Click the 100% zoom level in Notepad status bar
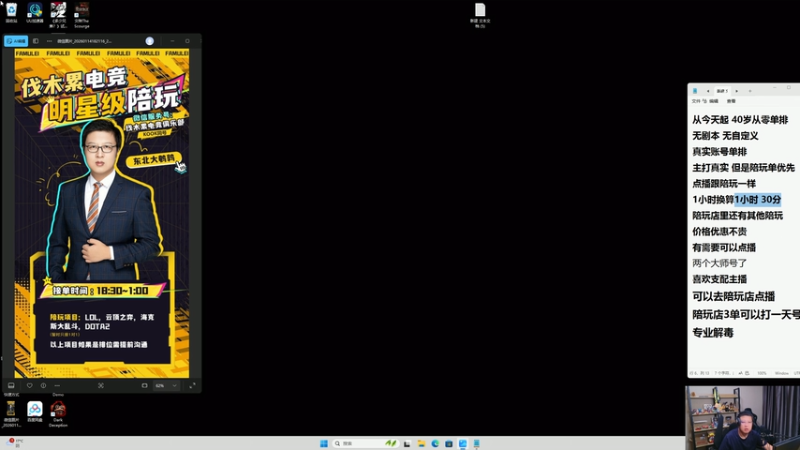 (x=762, y=373)
